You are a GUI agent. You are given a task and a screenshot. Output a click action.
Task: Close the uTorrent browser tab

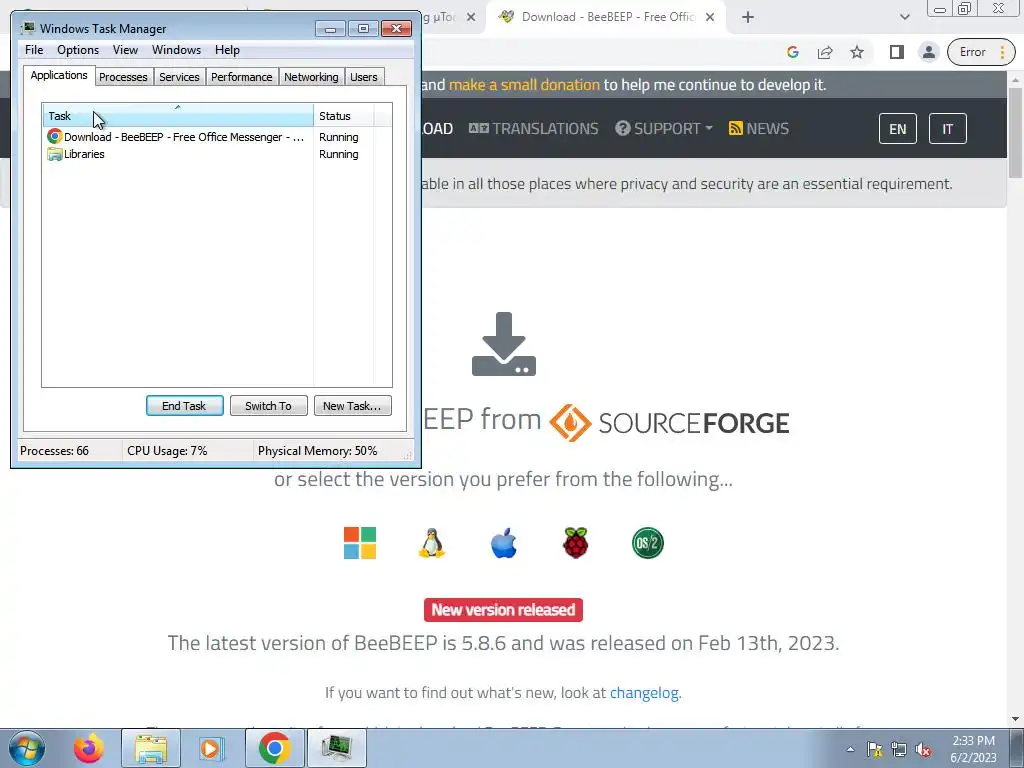pyautogui.click(x=471, y=18)
